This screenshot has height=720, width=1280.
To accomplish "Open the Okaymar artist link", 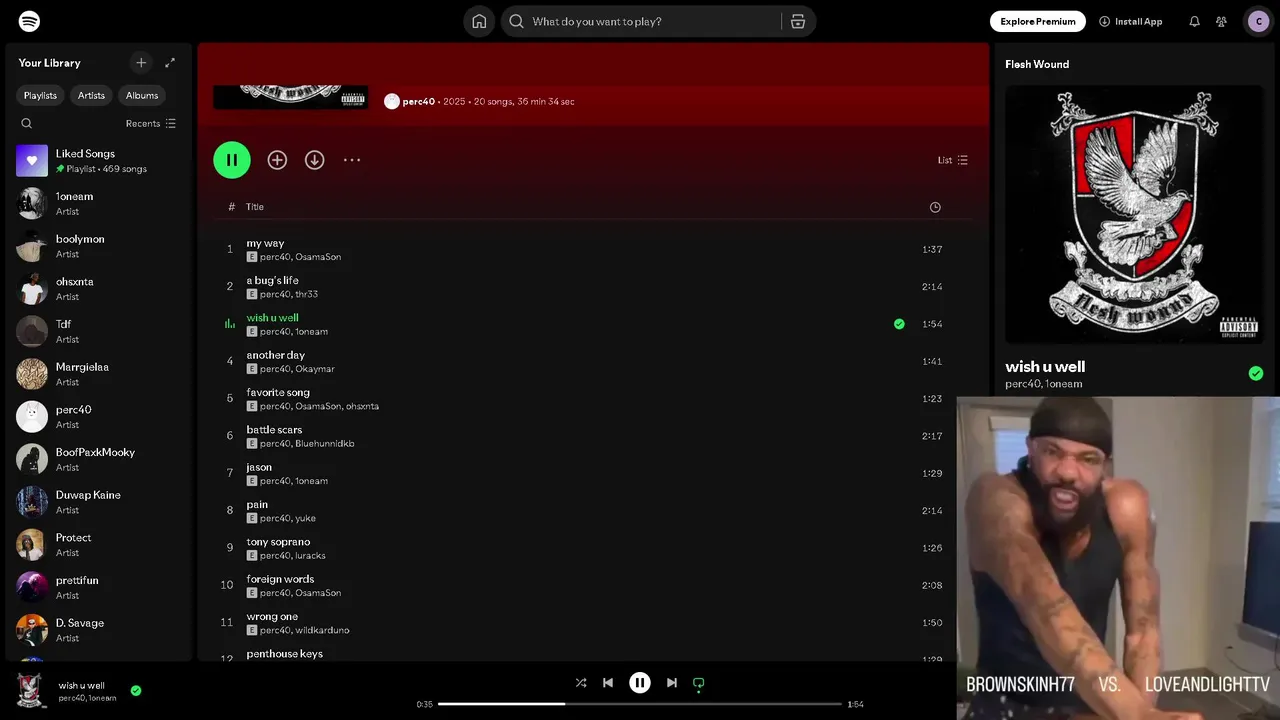I will [x=315, y=369].
